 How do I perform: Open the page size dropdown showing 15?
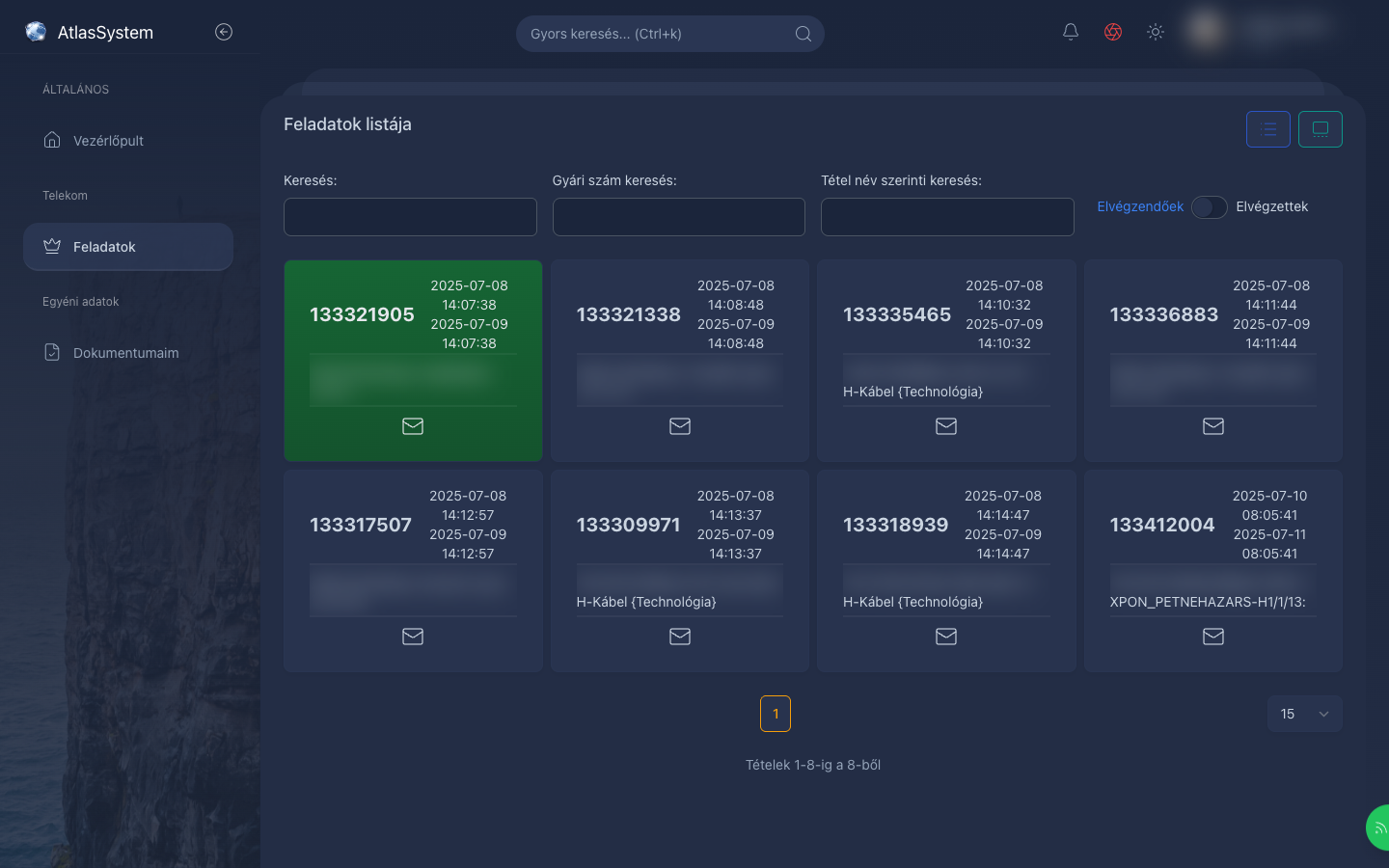[1304, 714]
